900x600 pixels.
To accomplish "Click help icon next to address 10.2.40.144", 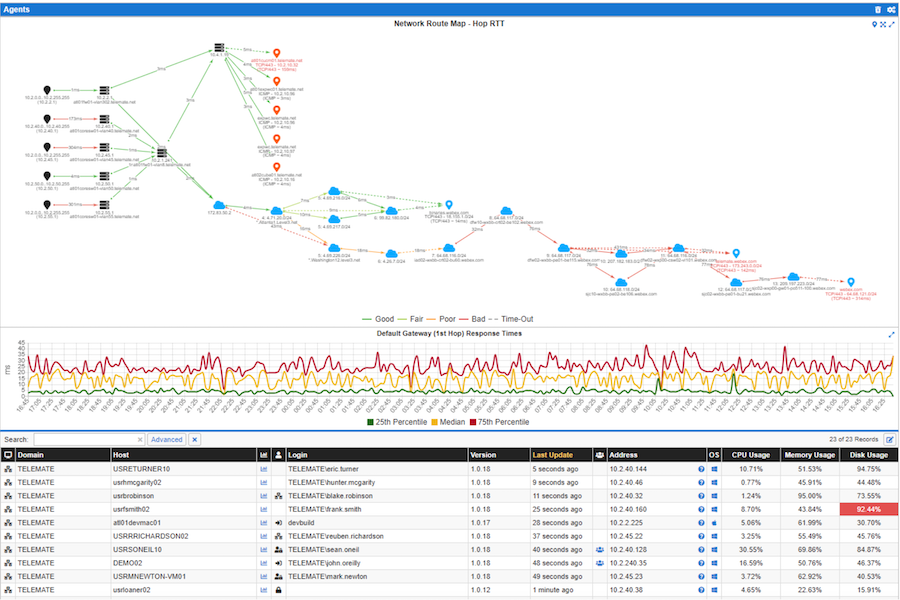I will (x=701, y=469).
